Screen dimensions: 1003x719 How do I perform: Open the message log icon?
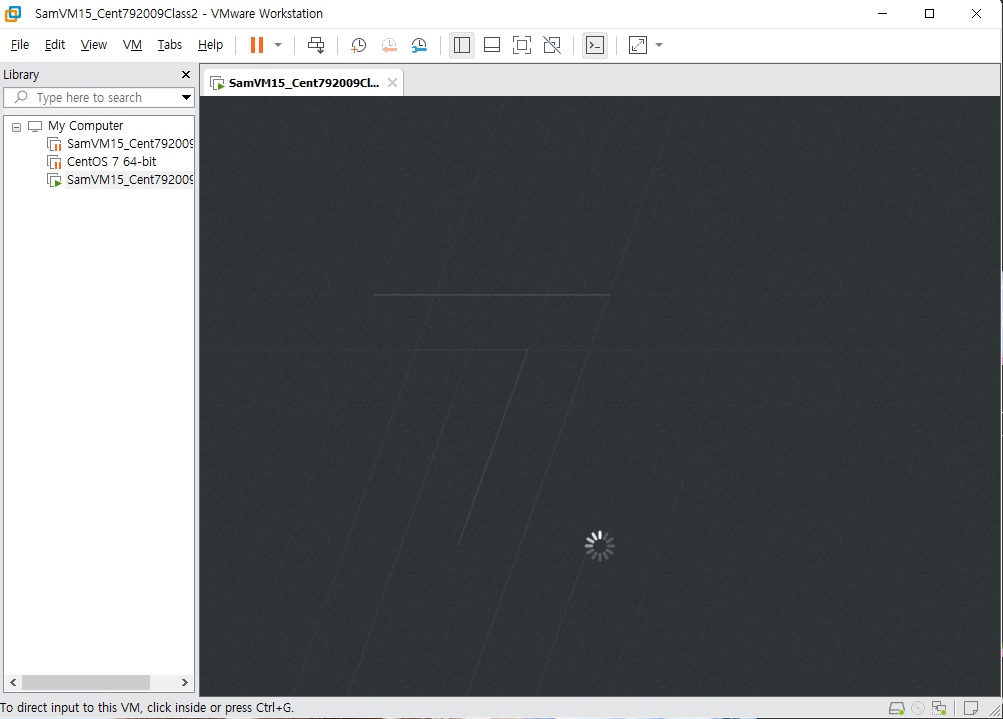(x=971, y=708)
